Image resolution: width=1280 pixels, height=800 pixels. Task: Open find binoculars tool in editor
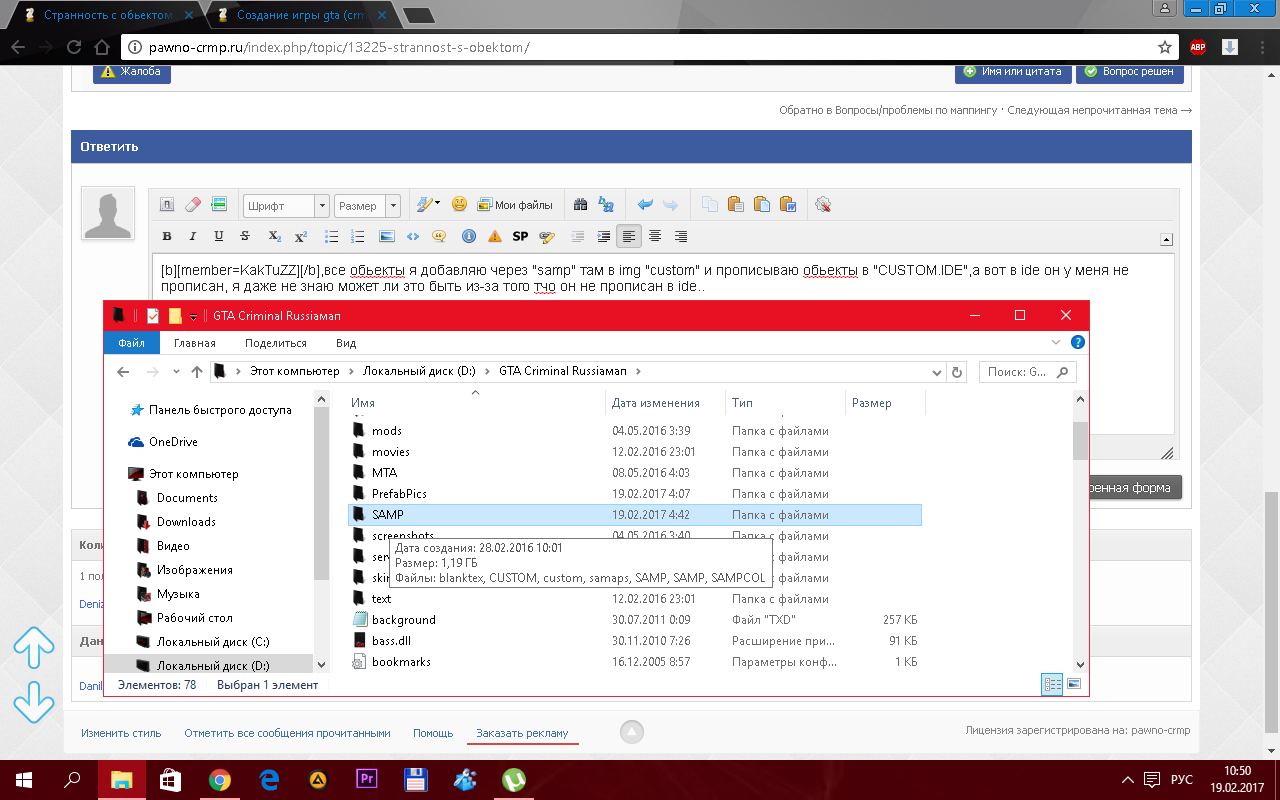[x=580, y=205]
